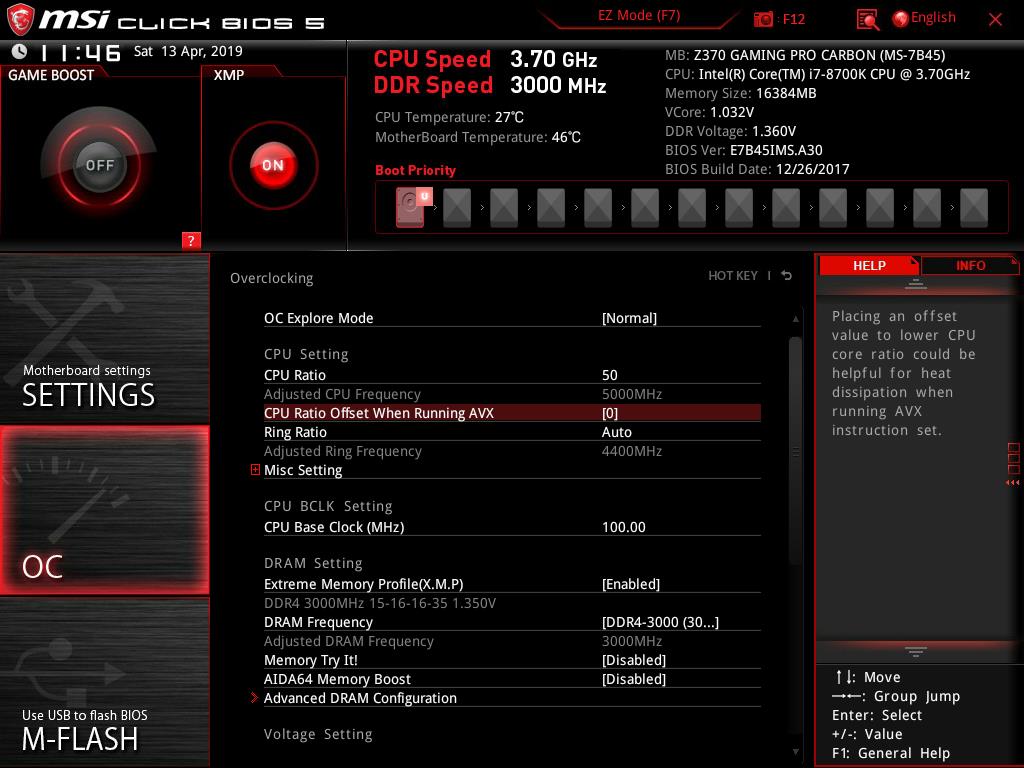Click the DDR Voltage 1.360V reading
This screenshot has width=1024, height=768.
pos(730,131)
